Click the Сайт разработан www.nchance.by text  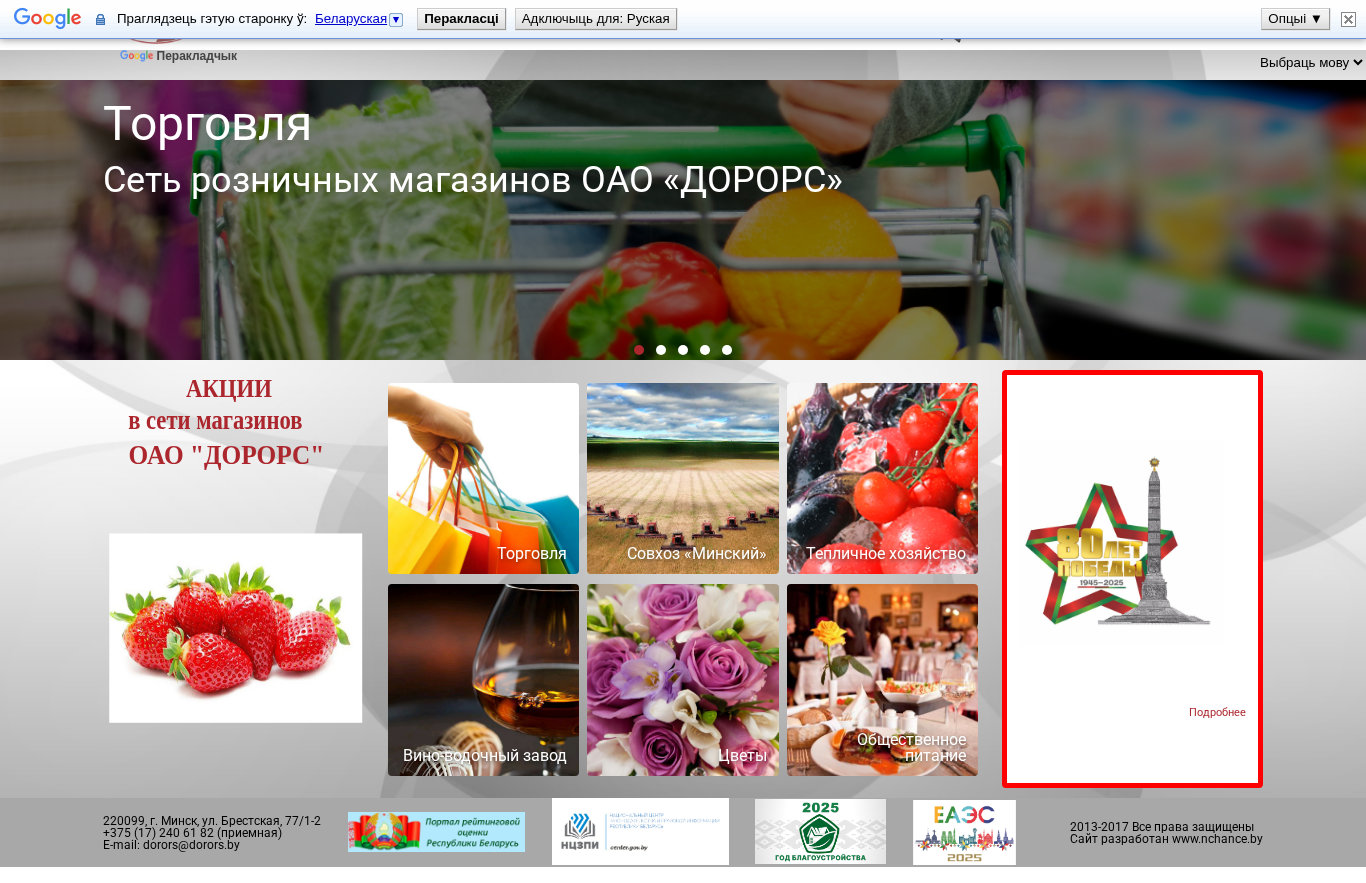coord(1166,839)
